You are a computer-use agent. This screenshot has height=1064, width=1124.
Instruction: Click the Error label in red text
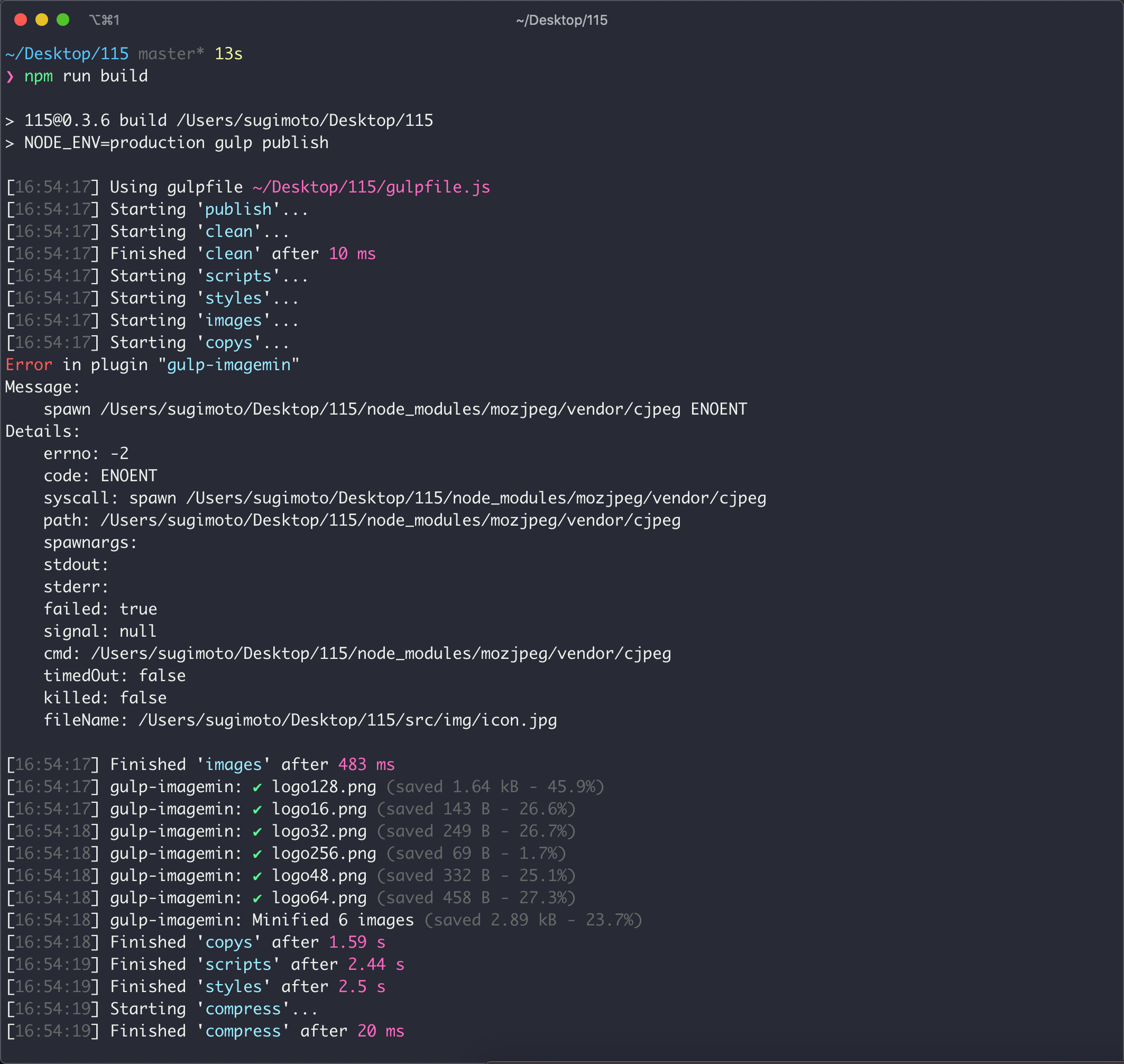29,365
